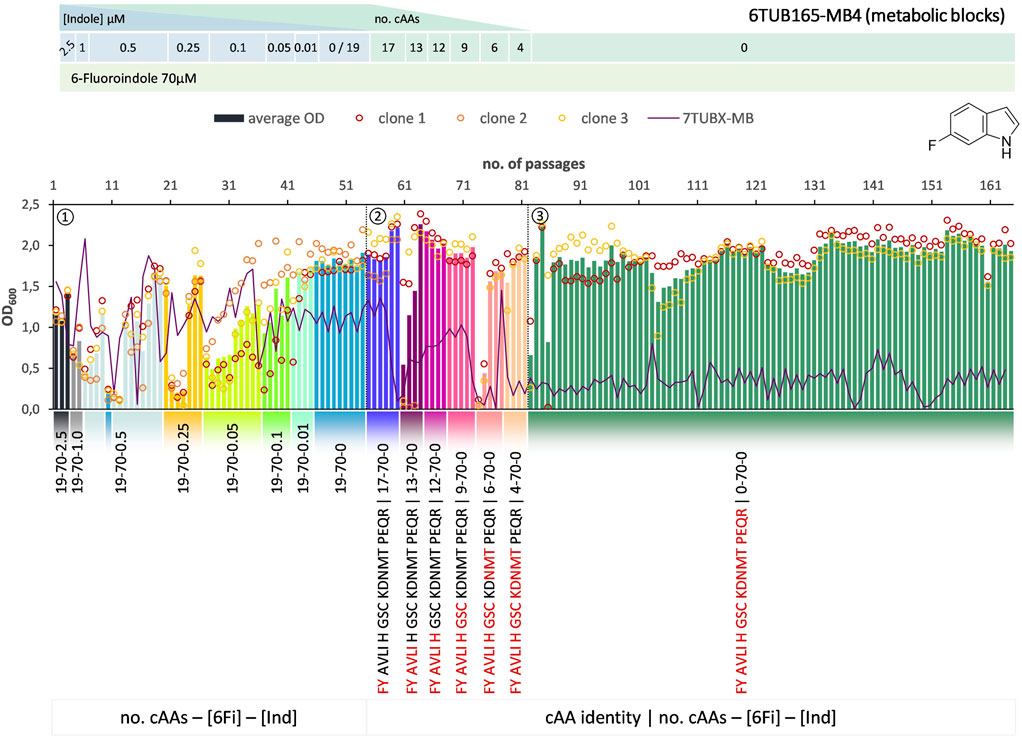
Task: Click the vertical label 19-70-2.5
Action: coord(61,461)
